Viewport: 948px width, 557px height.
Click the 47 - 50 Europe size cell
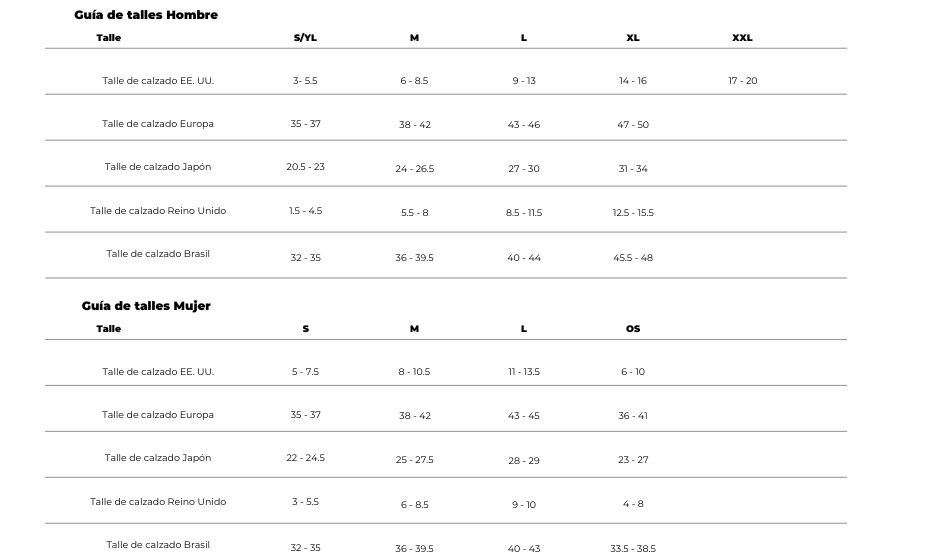(x=633, y=125)
